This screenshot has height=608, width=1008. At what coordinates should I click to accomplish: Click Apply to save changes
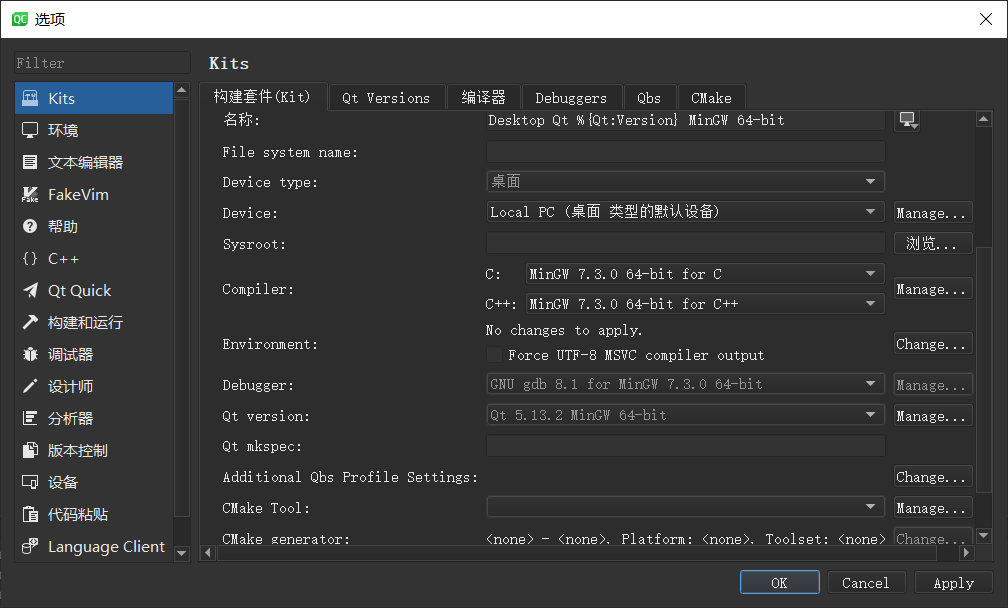tap(953, 582)
